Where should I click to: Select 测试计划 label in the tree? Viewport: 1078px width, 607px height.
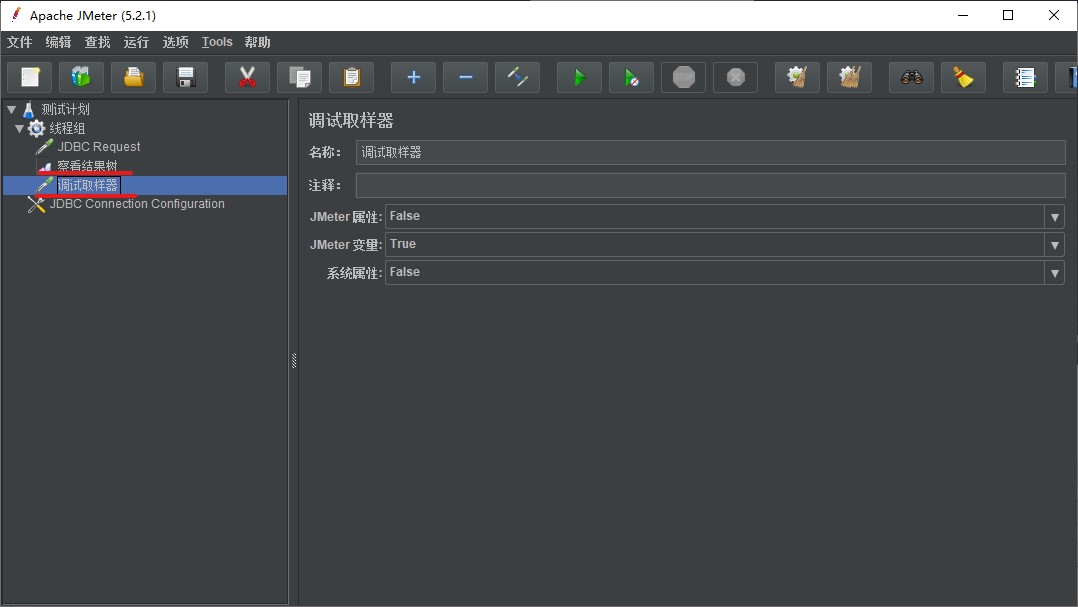click(65, 109)
